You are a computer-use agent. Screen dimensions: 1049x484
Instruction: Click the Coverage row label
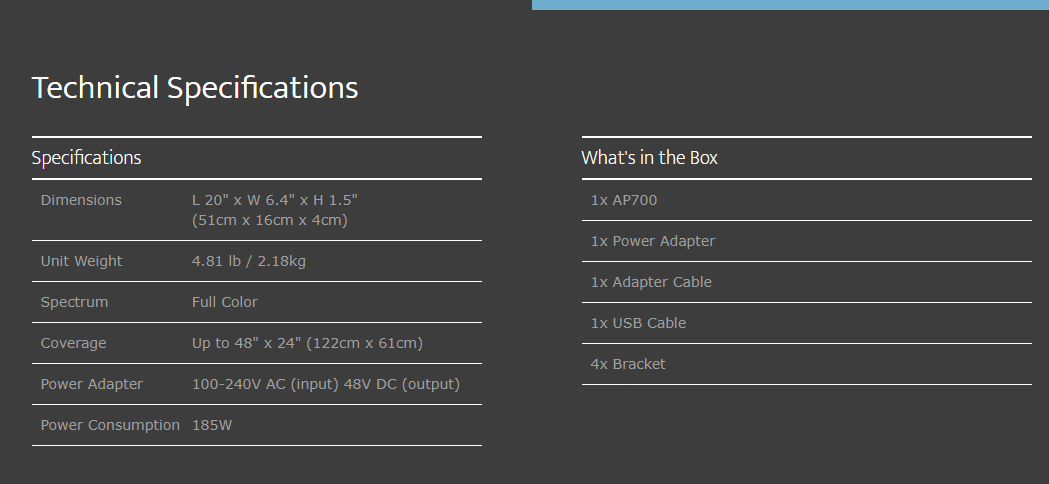pos(74,343)
